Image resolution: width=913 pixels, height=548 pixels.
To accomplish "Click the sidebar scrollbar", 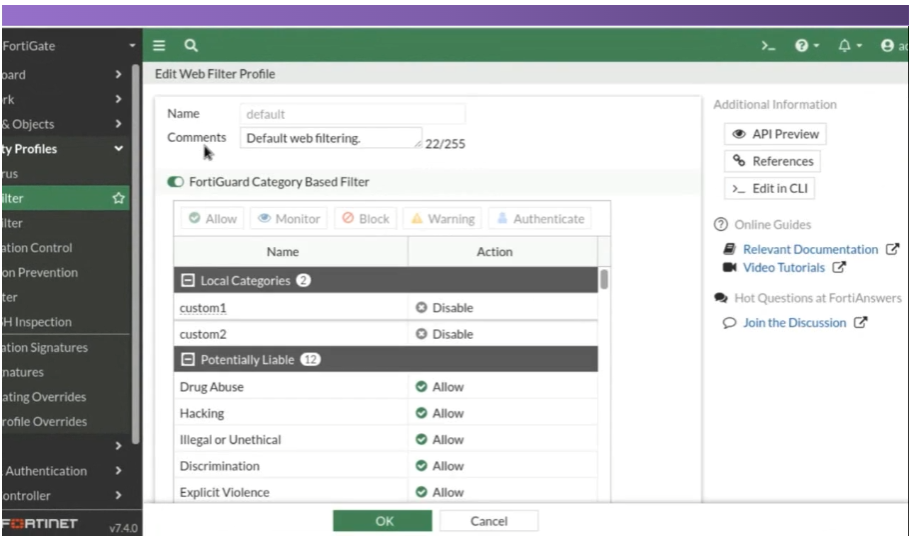I will 136,254.
